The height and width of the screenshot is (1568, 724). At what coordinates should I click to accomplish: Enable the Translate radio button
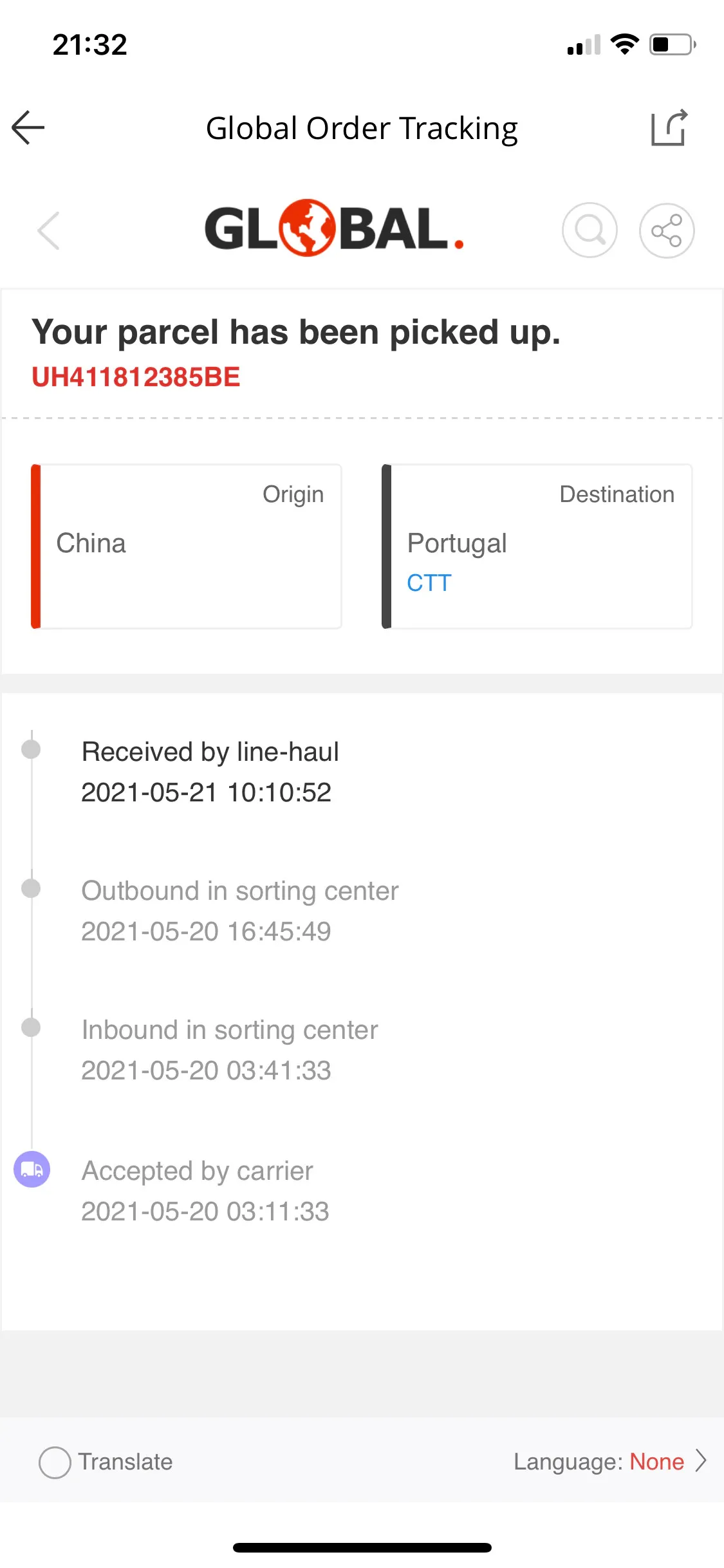[x=55, y=1462]
